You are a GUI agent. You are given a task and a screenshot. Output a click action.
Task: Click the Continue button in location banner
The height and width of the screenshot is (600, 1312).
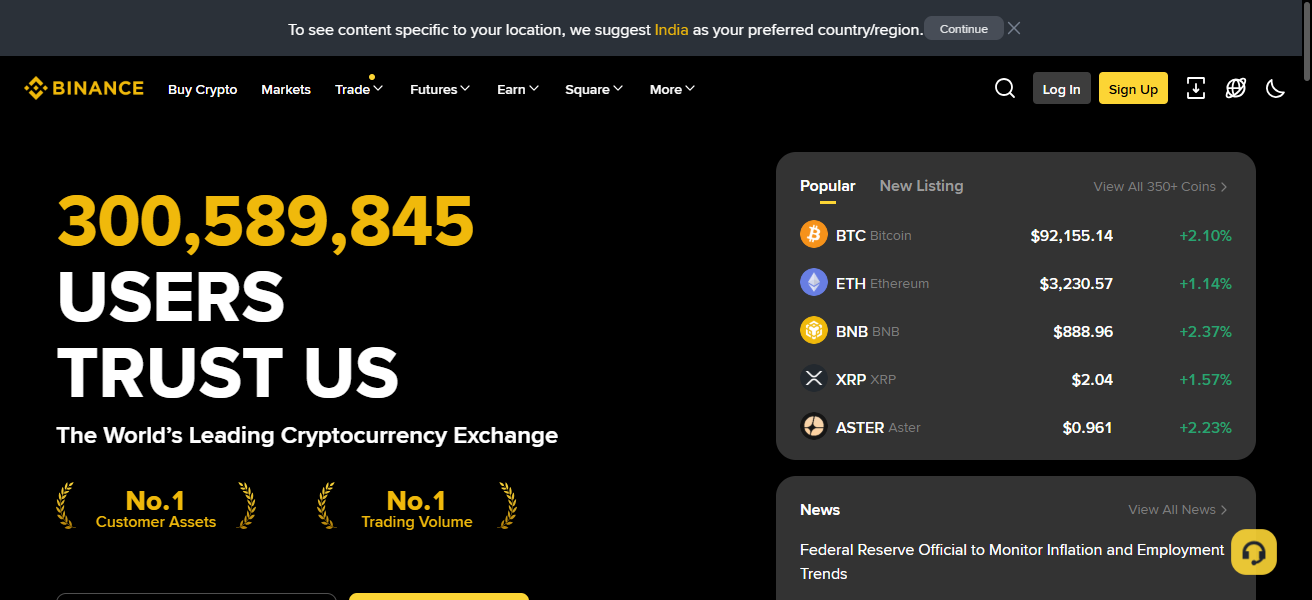click(963, 28)
